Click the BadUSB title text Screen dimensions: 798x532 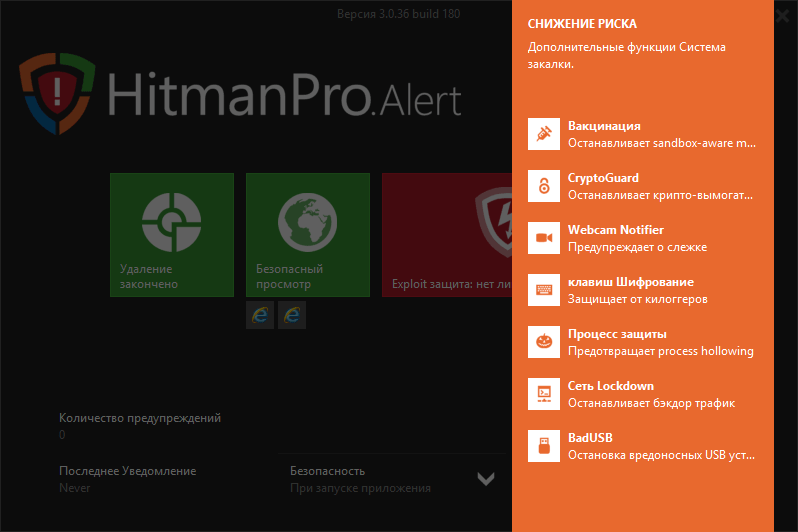(590, 437)
